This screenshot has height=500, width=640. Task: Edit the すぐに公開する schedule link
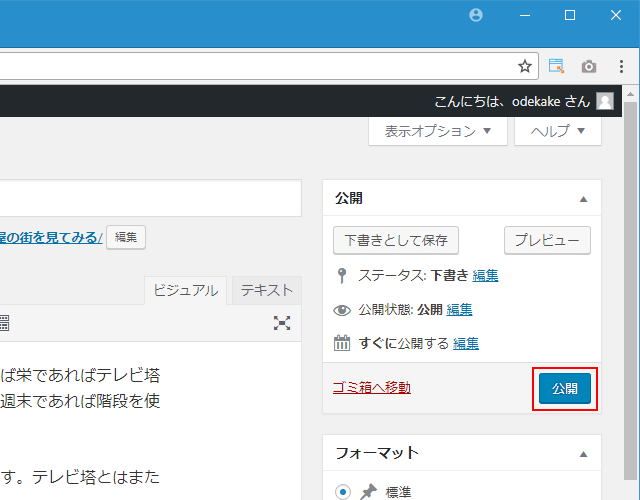click(466, 343)
